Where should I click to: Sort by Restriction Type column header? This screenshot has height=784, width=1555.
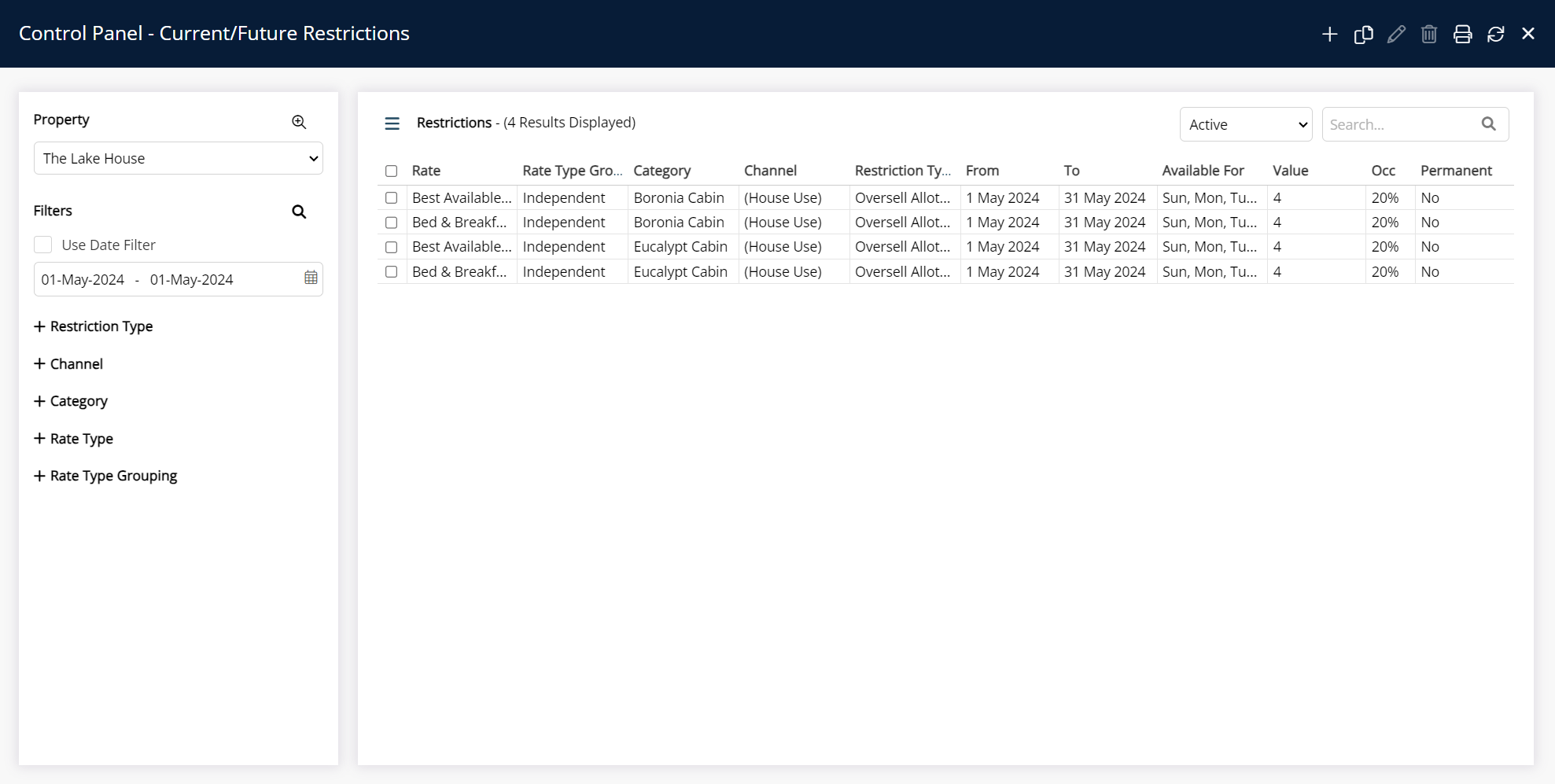[903, 171]
